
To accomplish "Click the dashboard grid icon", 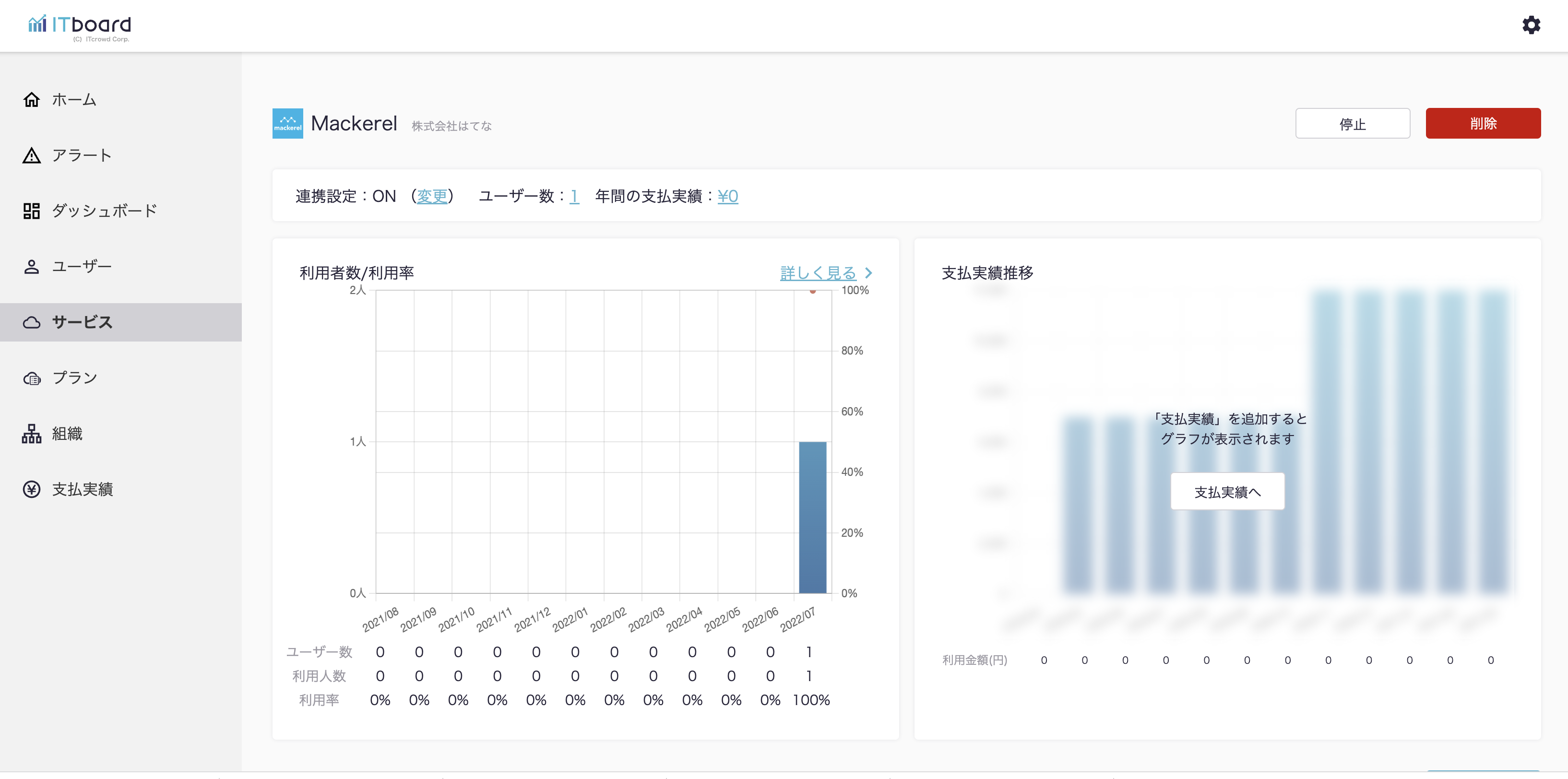I will pyautogui.click(x=32, y=211).
